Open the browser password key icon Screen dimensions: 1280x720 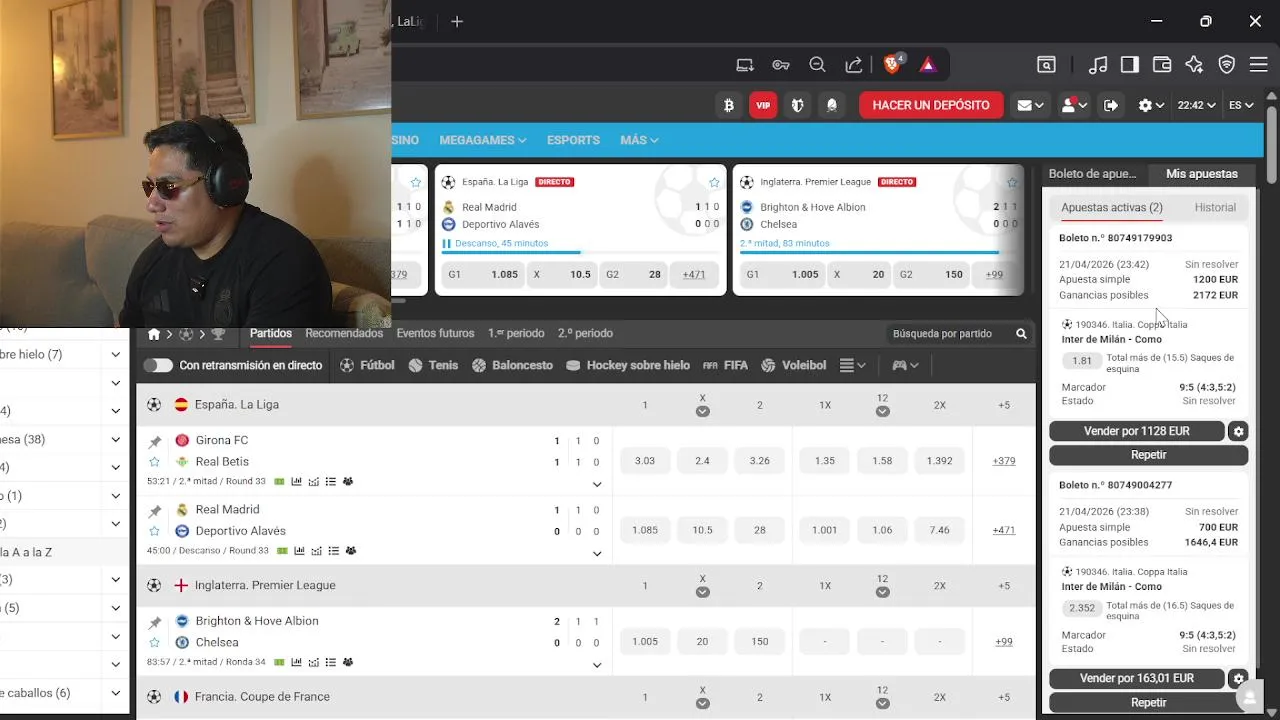(x=781, y=65)
